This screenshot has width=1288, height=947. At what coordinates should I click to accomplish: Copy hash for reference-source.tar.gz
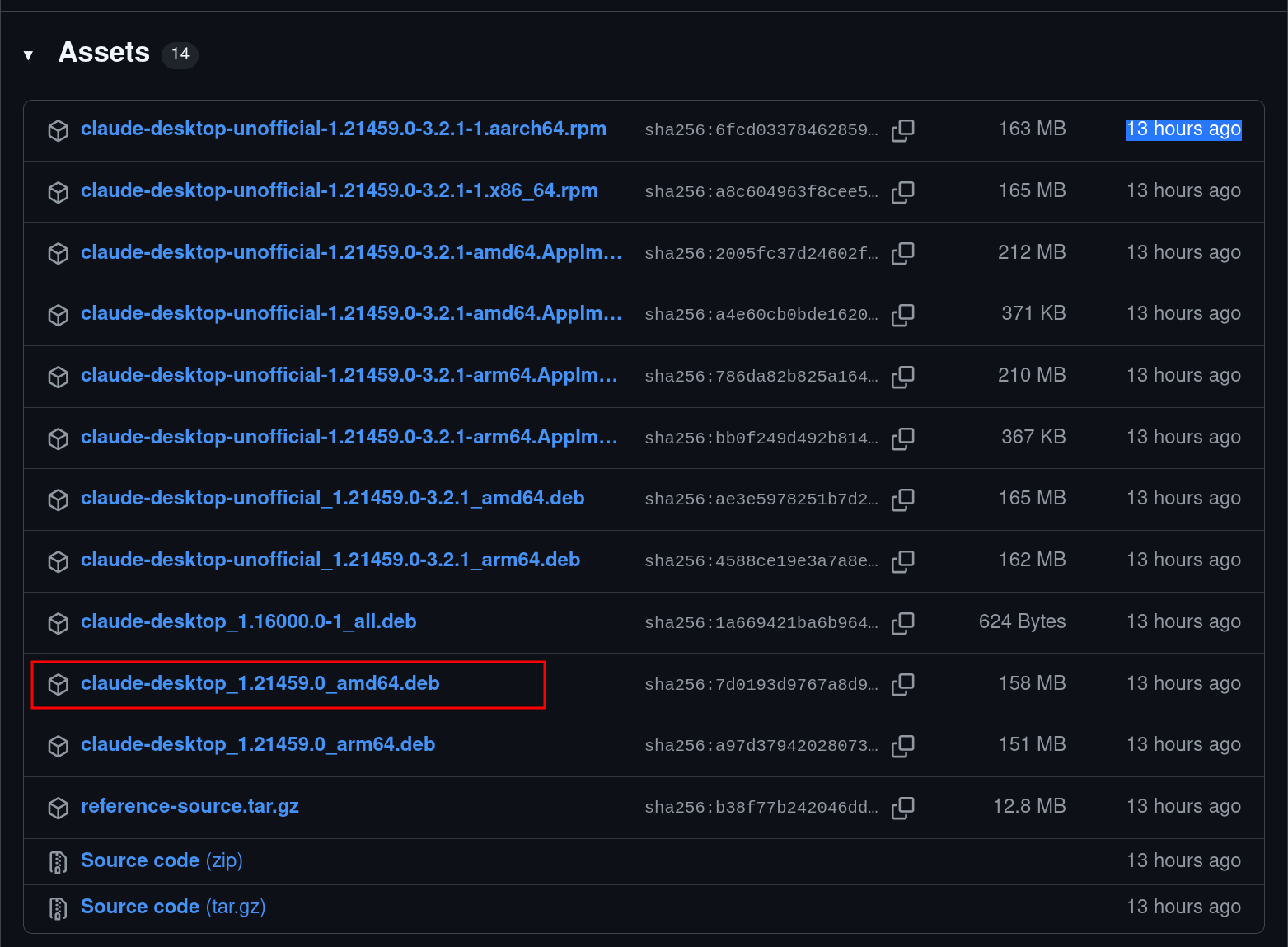pyautogui.click(x=903, y=808)
